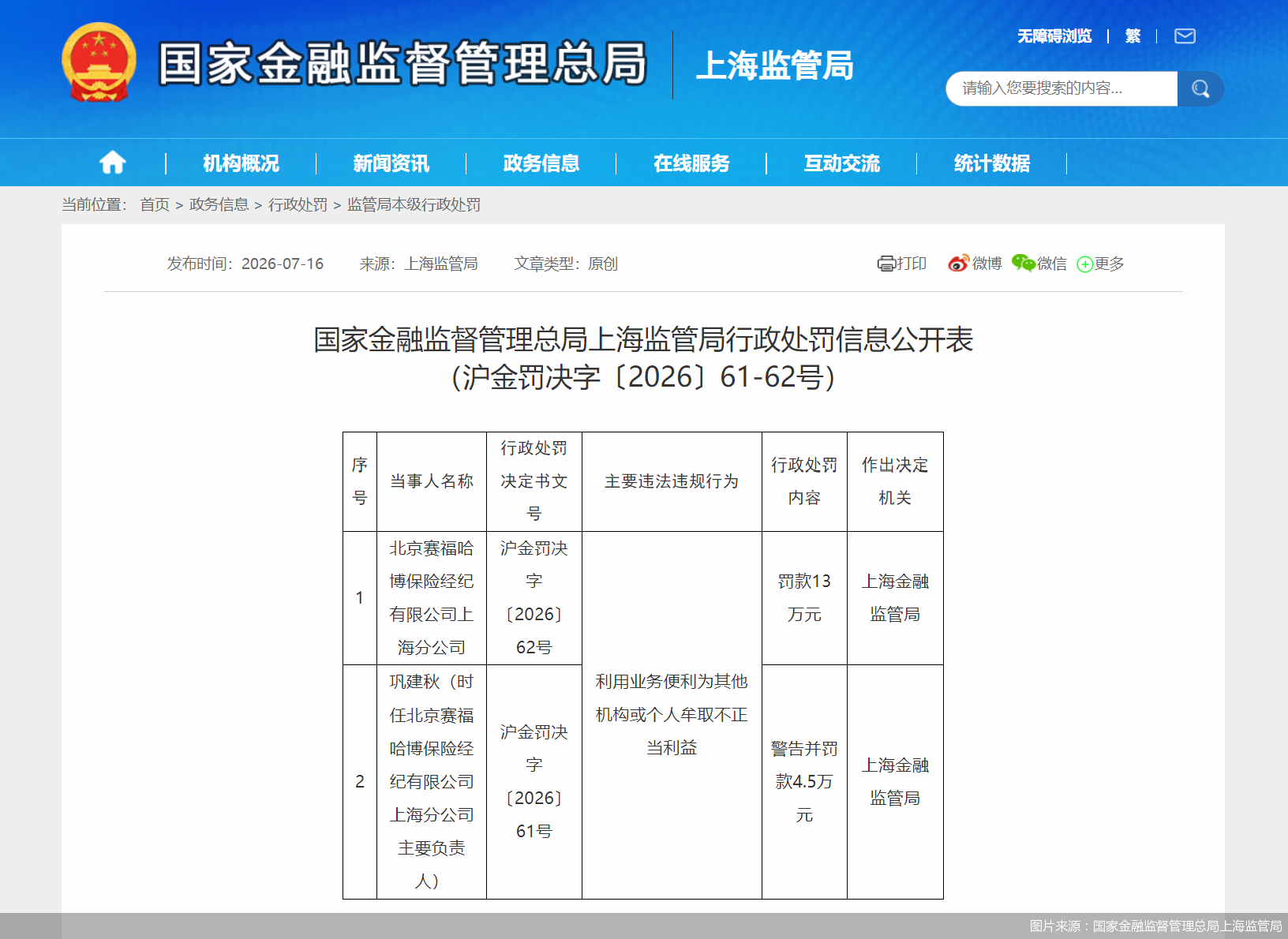Click the 行政处罚内容 table header
This screenshot has width=1288, height=939.
pos(804,481)
